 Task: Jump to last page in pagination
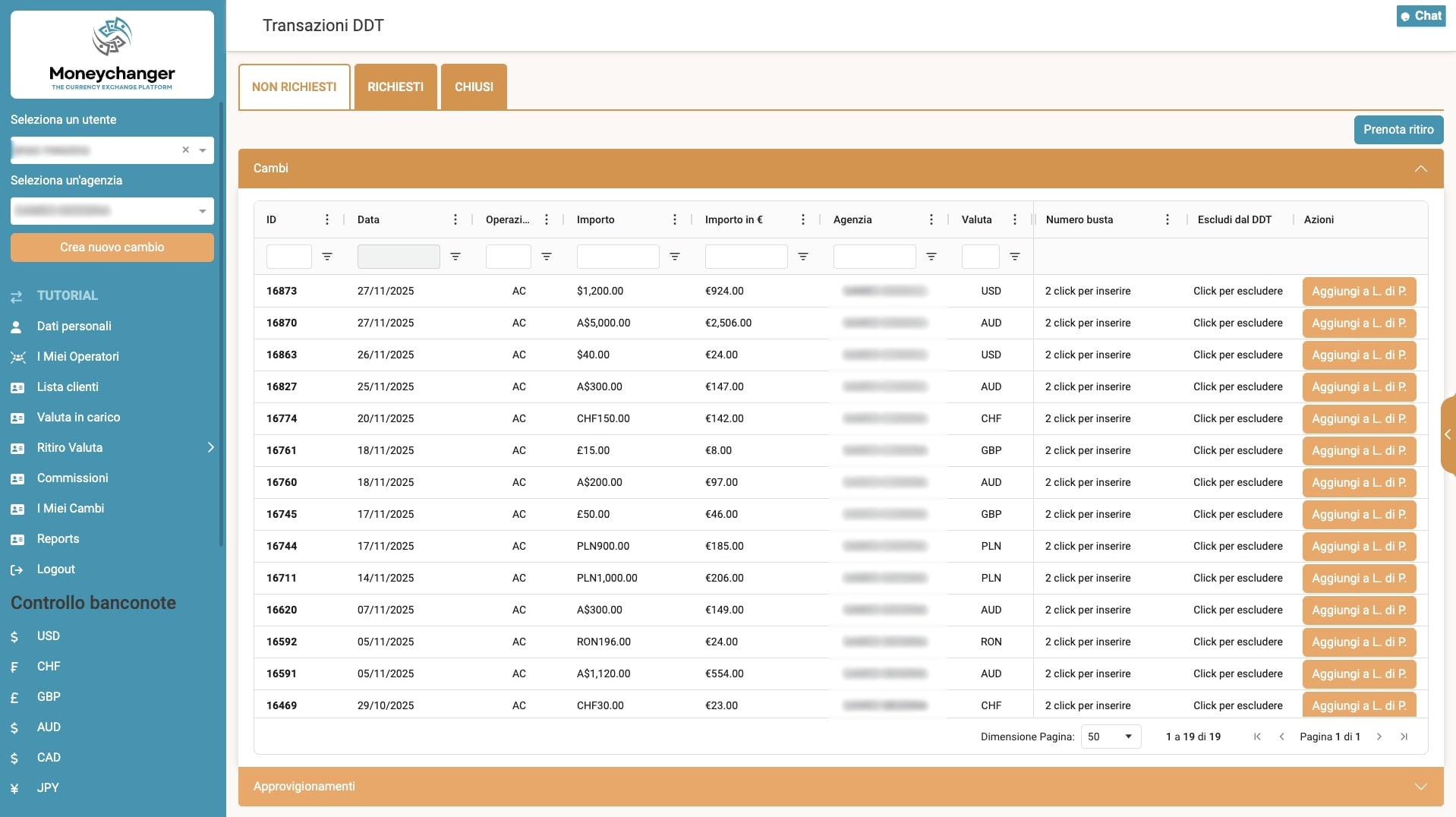tap(1404, 737)
